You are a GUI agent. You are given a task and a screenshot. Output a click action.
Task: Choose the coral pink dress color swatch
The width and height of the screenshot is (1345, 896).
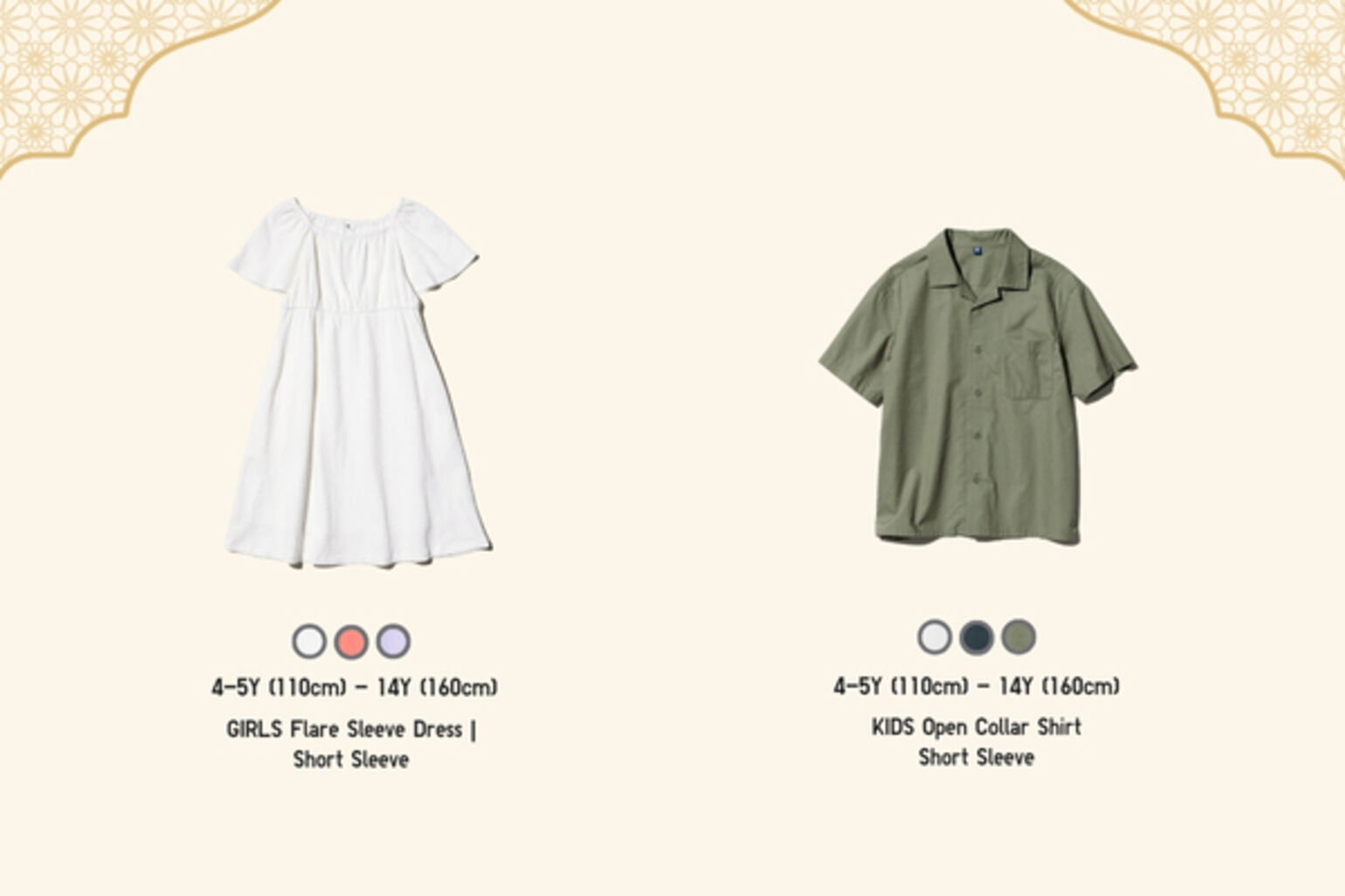click(351, 641)
